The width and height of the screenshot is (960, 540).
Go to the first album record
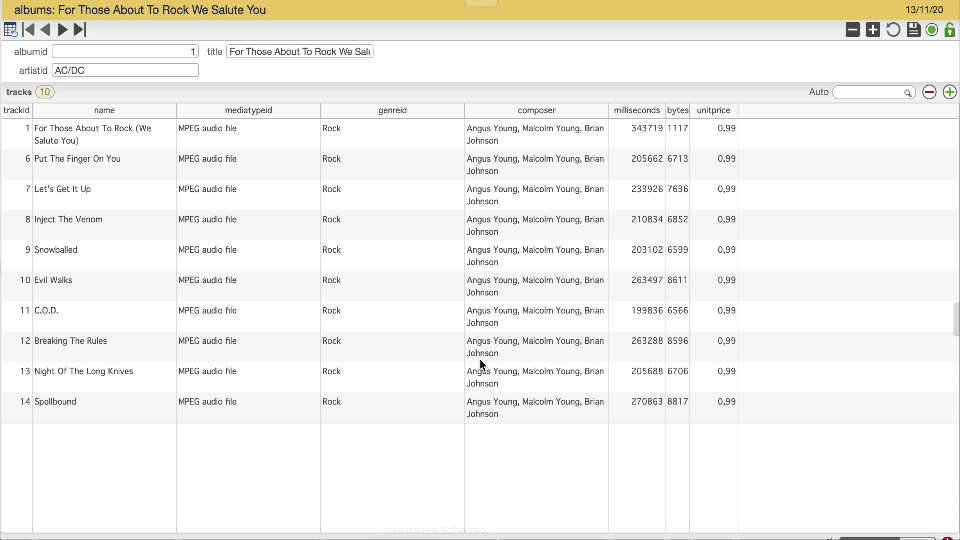tap(28, 29)
